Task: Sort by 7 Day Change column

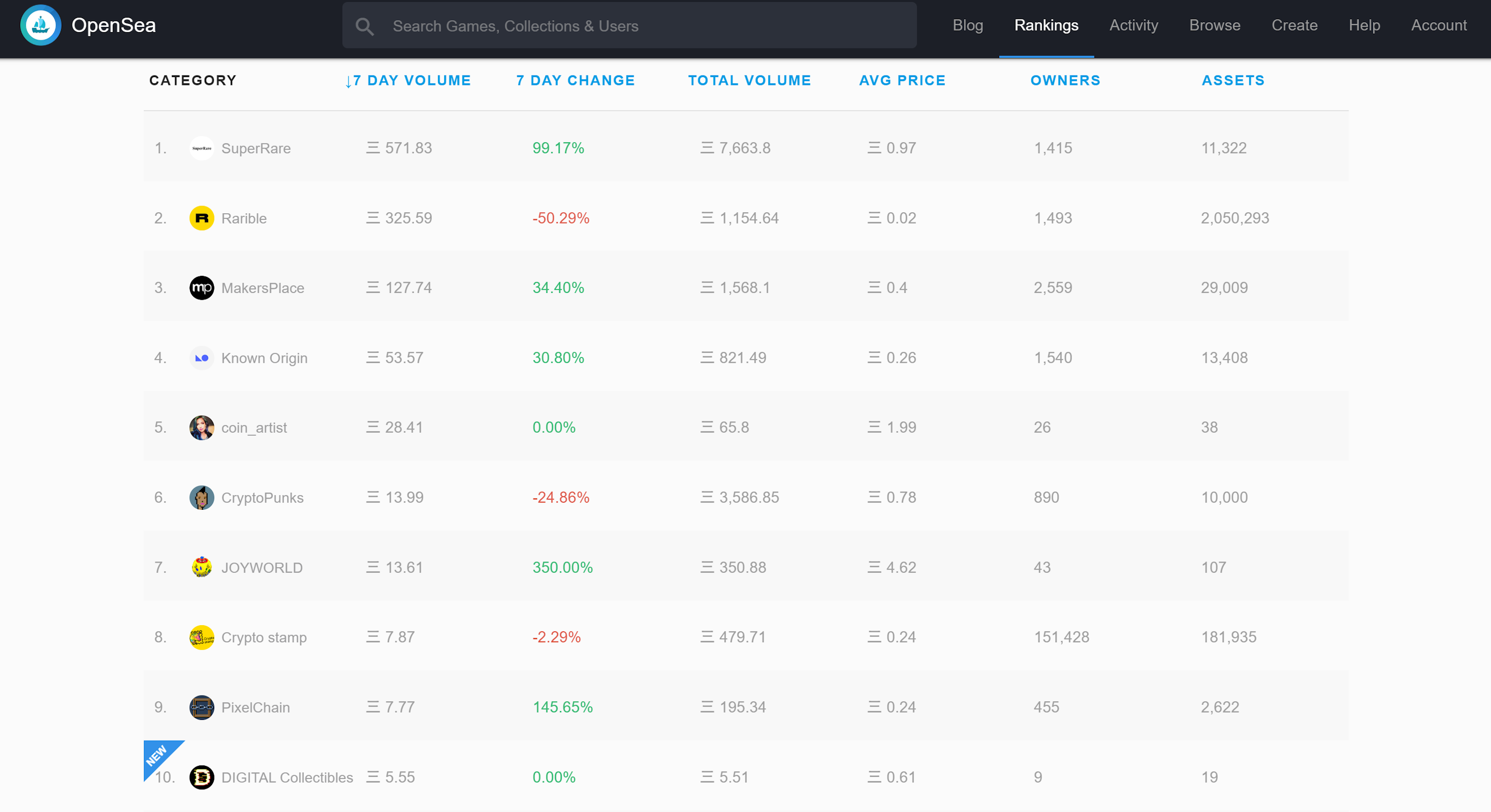Action: coord(575,80)
